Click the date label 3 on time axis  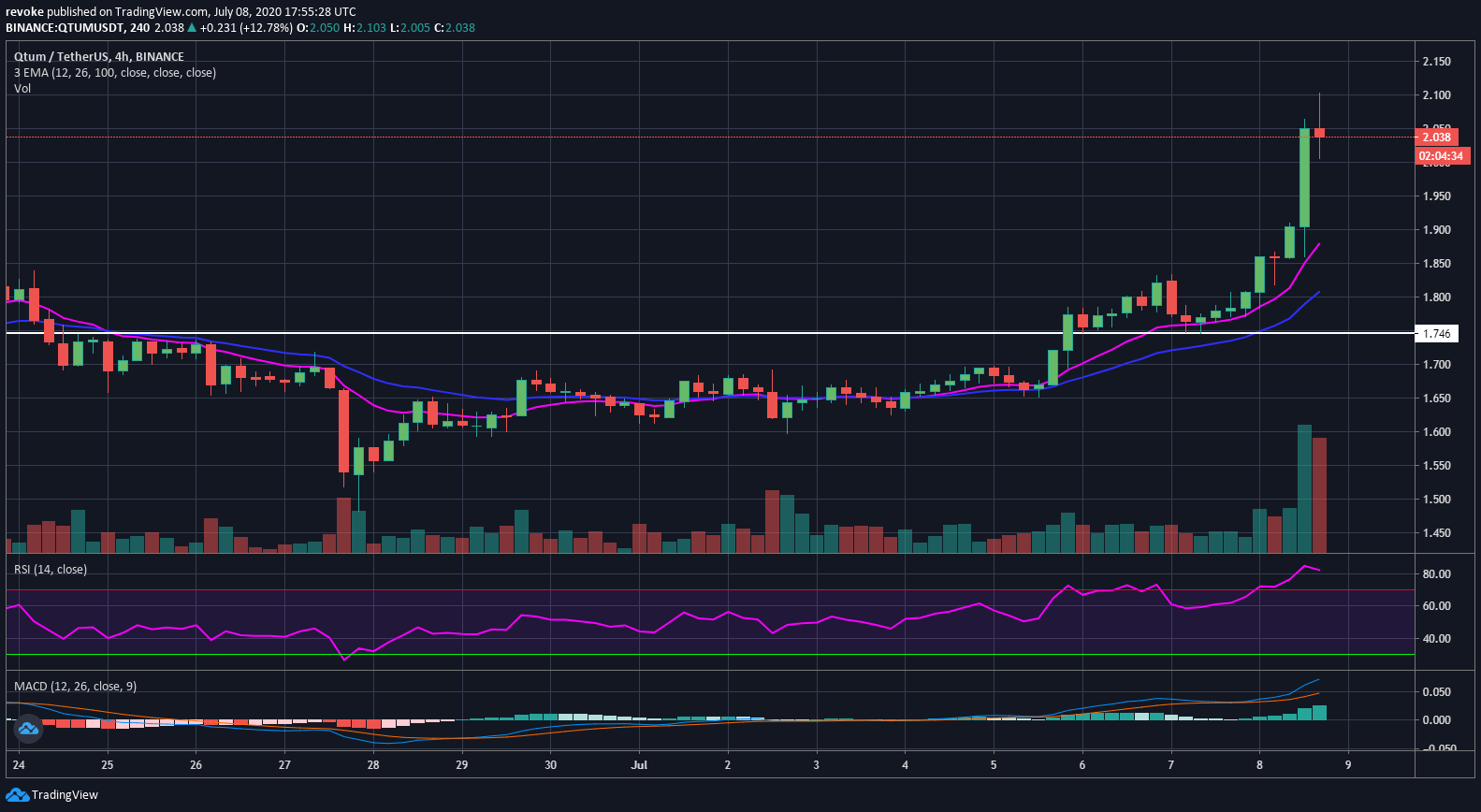816,765
